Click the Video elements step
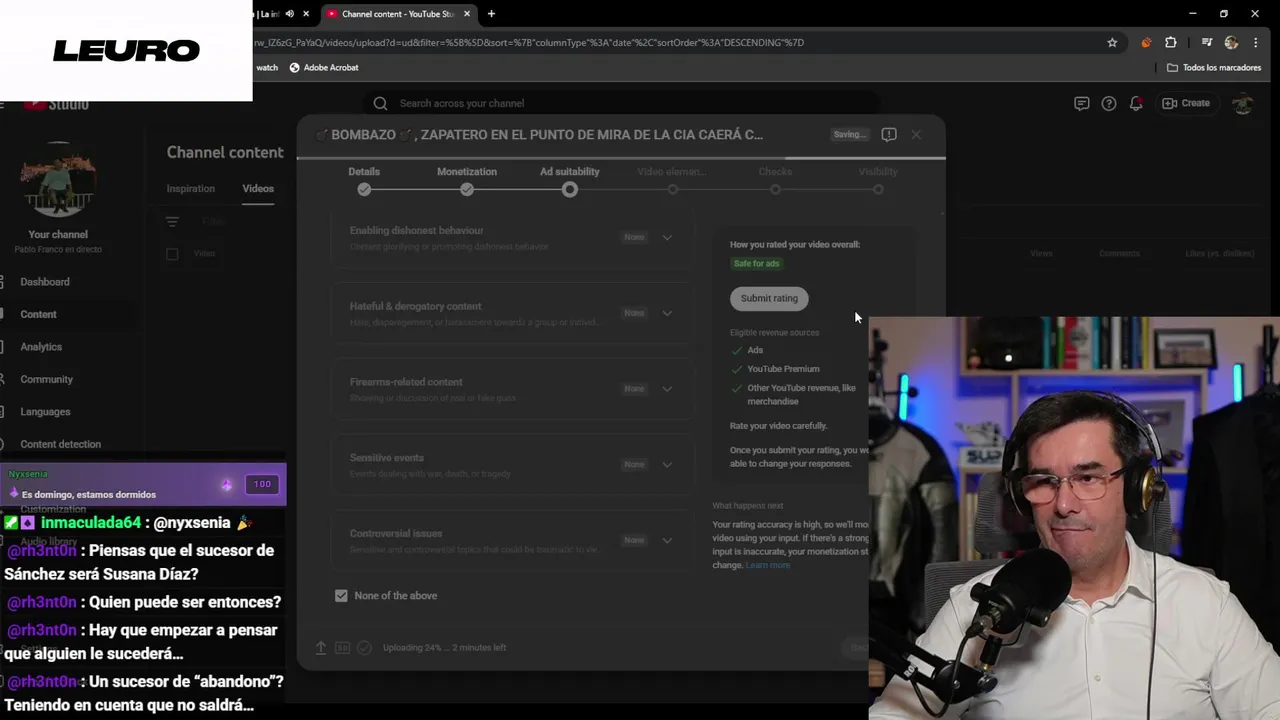The height and width of the screenshot is (720, 1280). pyautogui.click(x=672, y=180)
